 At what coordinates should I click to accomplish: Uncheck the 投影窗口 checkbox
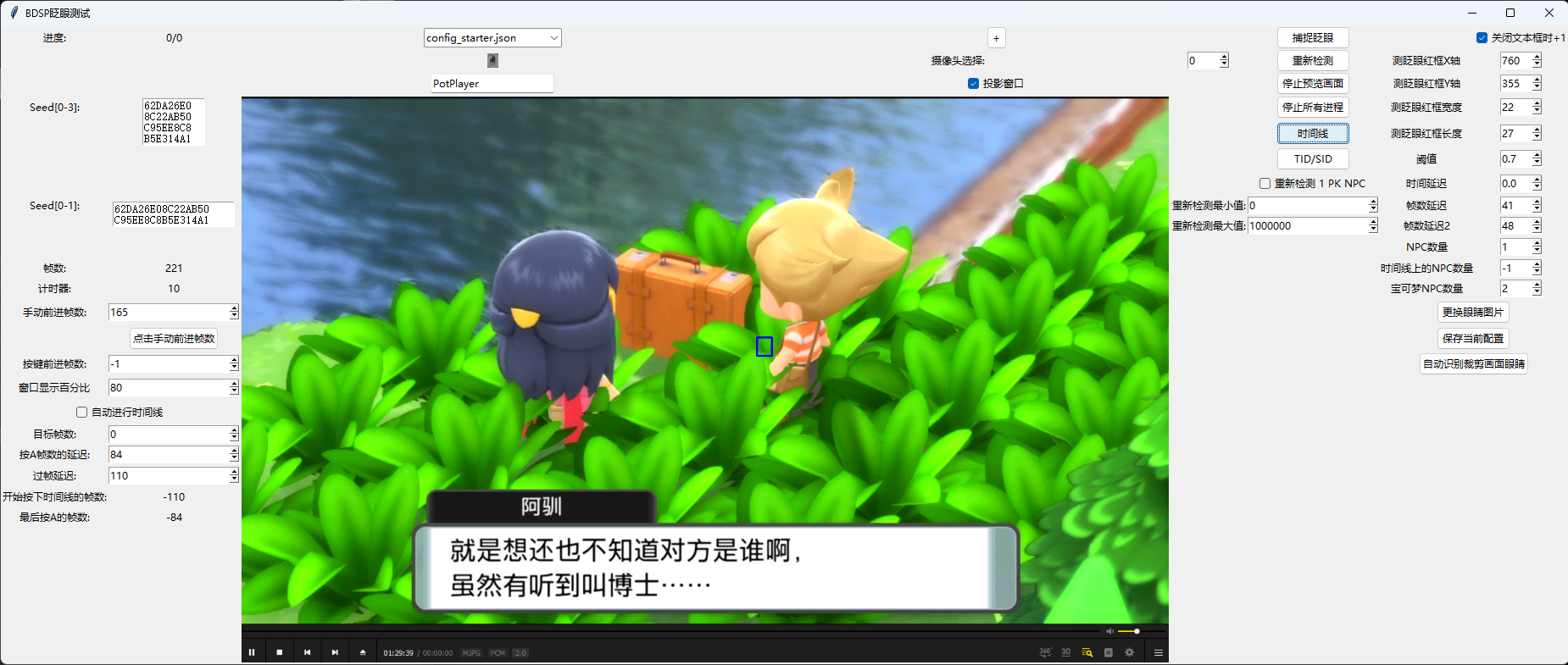(x=973, y=83)
